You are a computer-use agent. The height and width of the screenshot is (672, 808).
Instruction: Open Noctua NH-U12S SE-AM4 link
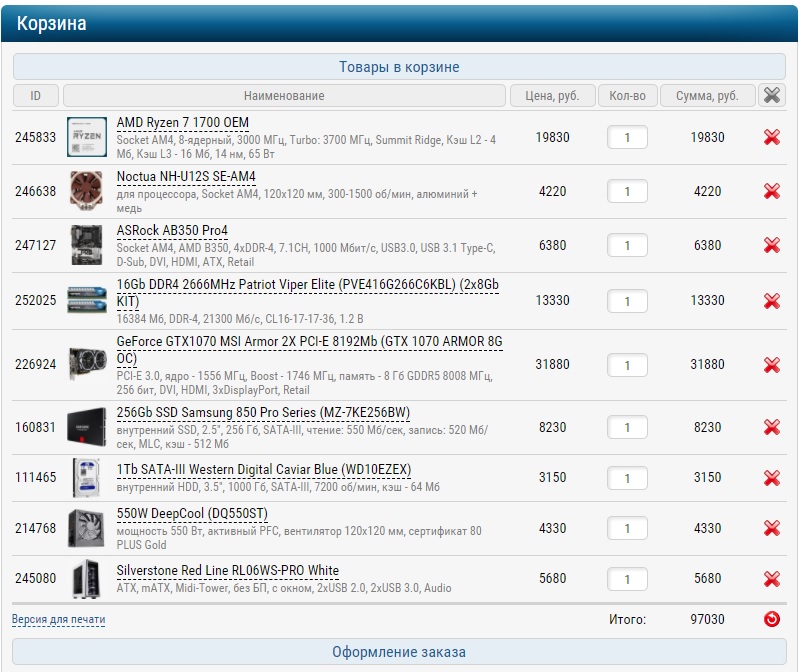(186, 177)
